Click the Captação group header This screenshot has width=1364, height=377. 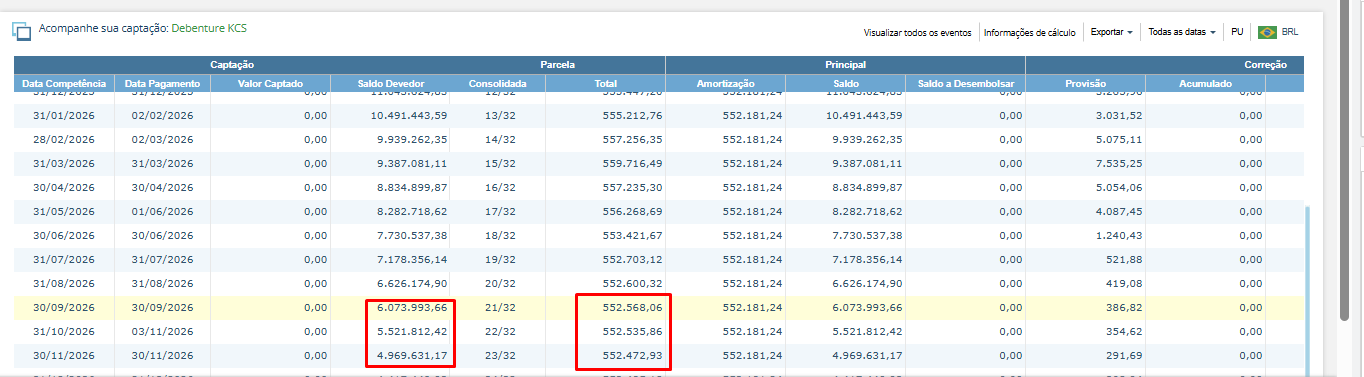pyautogui.click(x=231, y=64)
